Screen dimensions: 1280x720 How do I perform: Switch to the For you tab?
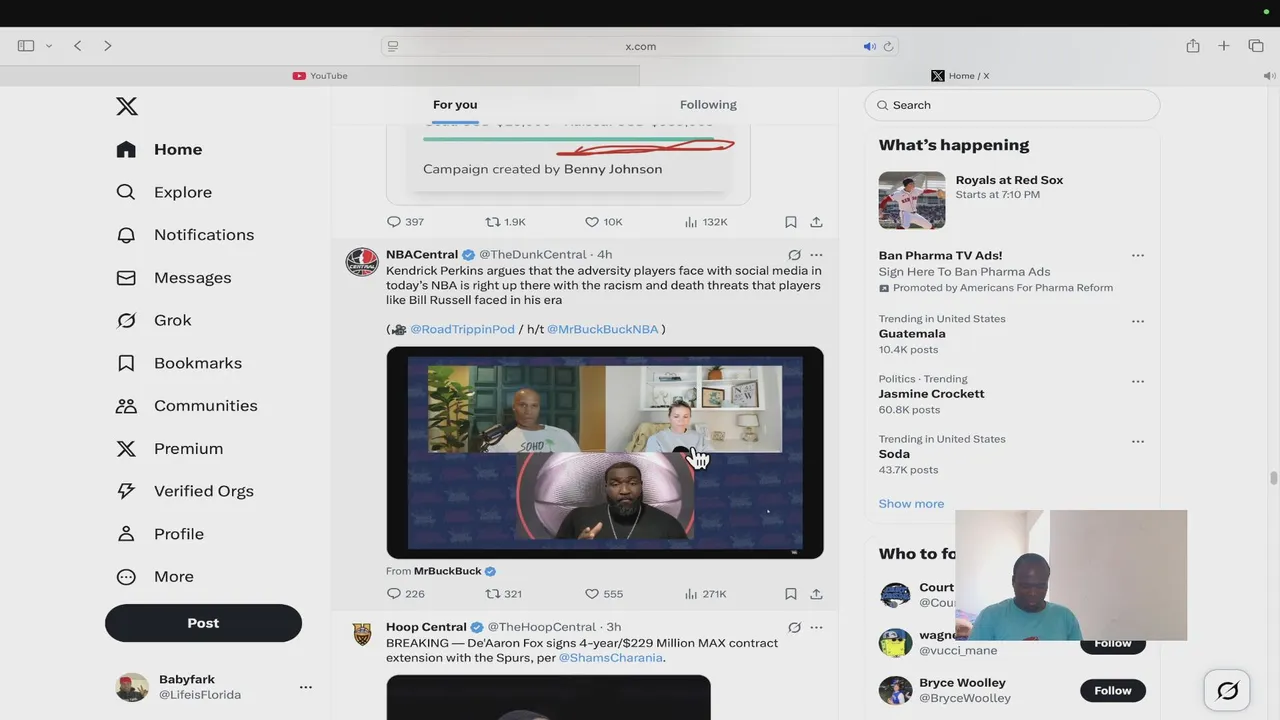pyautogui.click(x=455, y=104)
